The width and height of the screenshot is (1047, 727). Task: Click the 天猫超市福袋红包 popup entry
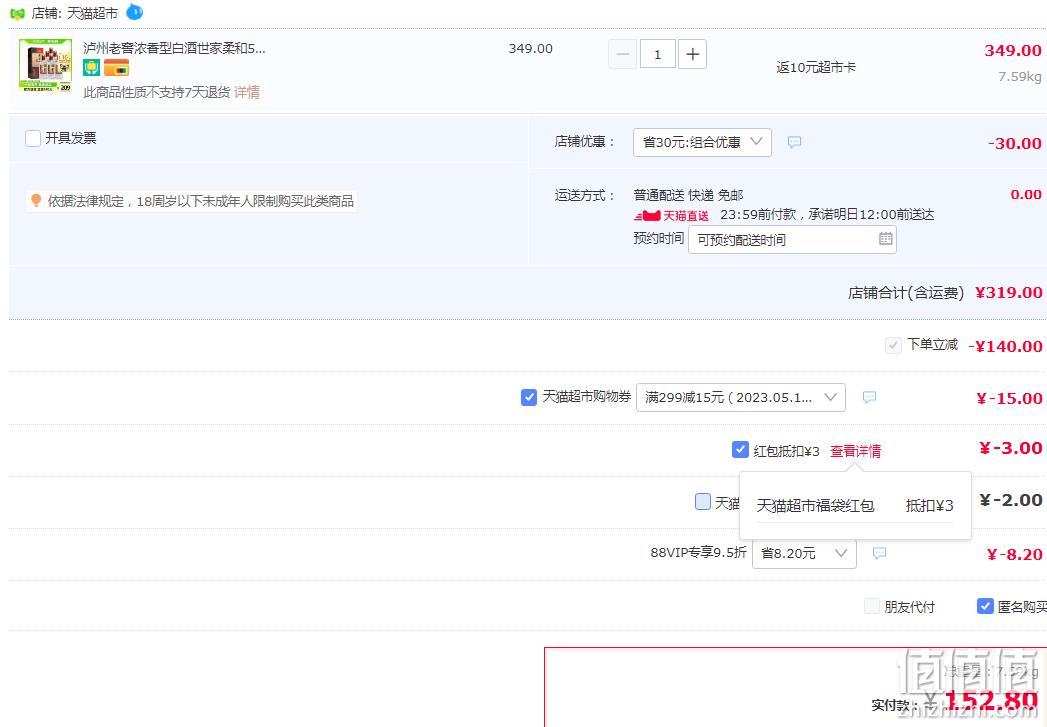point(815,506)
